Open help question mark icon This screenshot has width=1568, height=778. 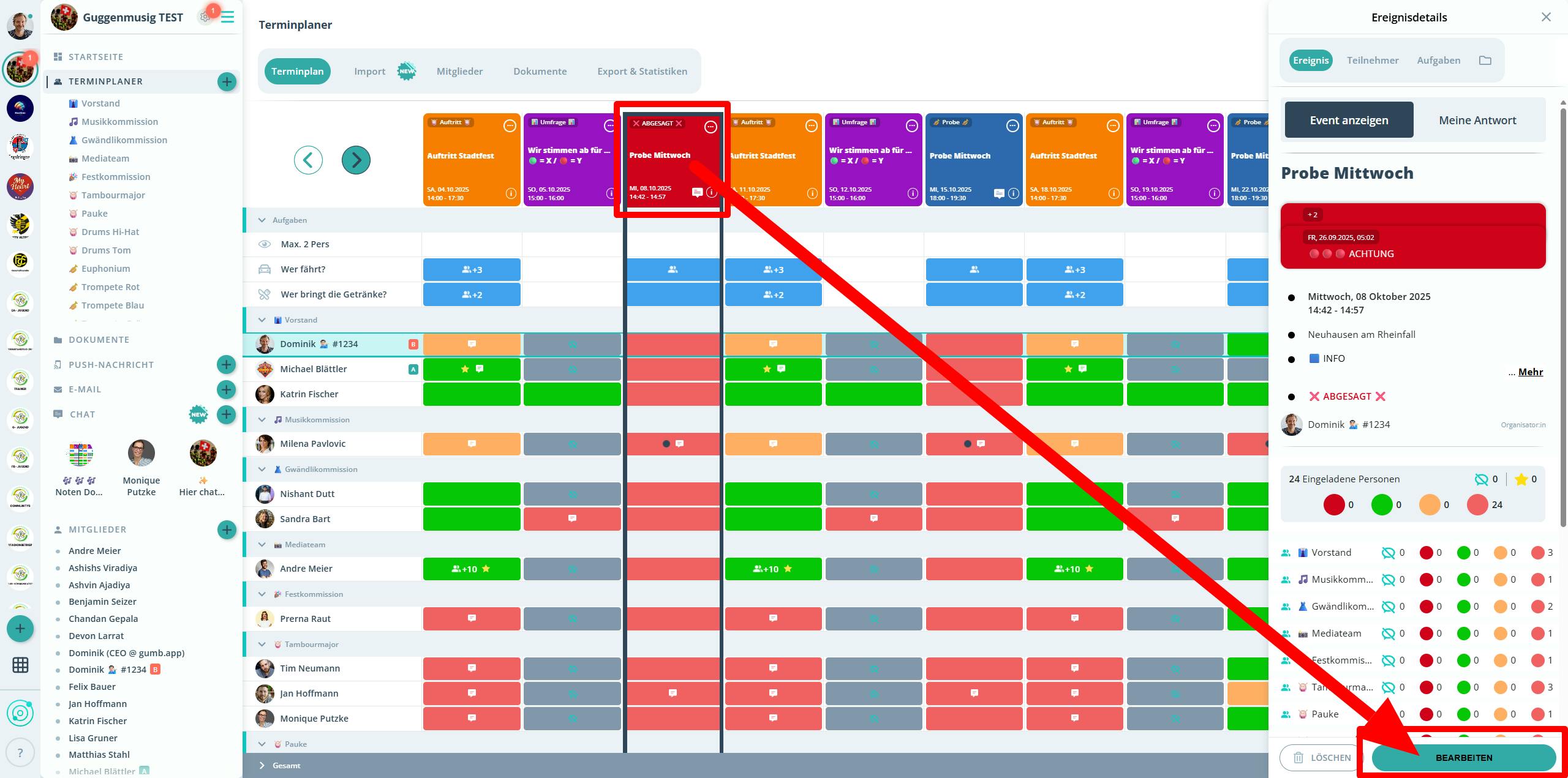(20, 753)
